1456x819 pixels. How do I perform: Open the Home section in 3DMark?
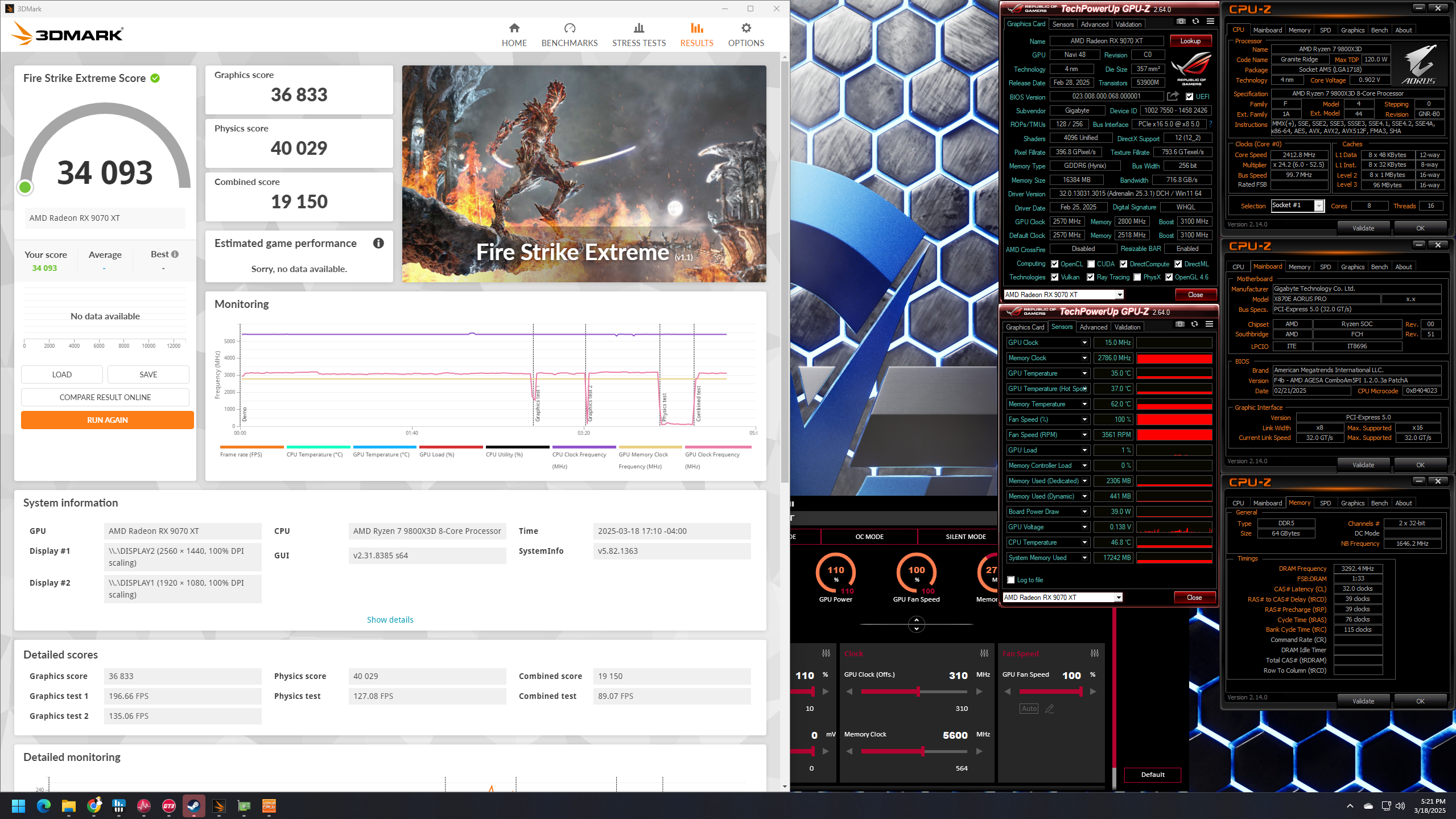[514, 35]
